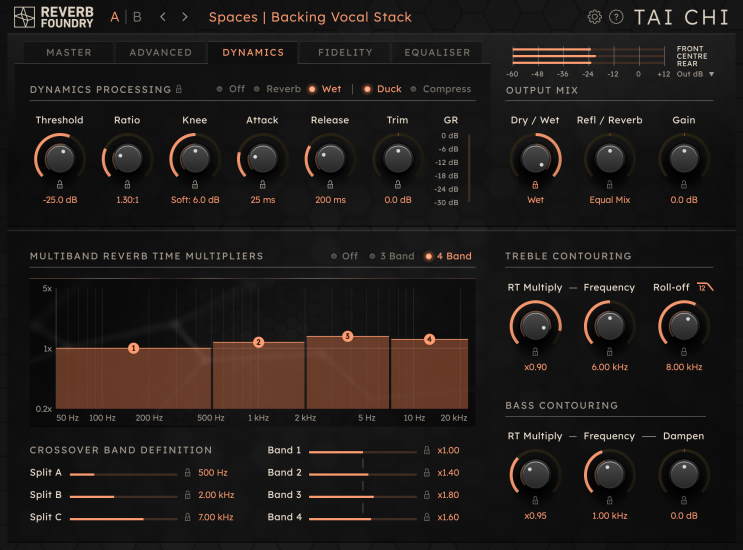Lock the Attack knob parameter
The image size is (743, 550).
pyautogui.click(x=263, y=184)
